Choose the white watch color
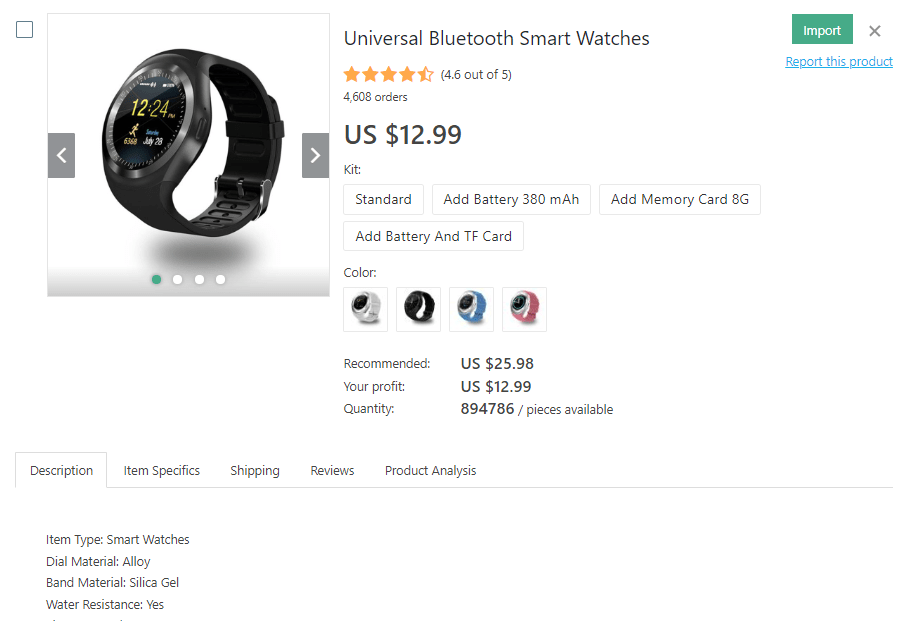 (x=366, y=309)
